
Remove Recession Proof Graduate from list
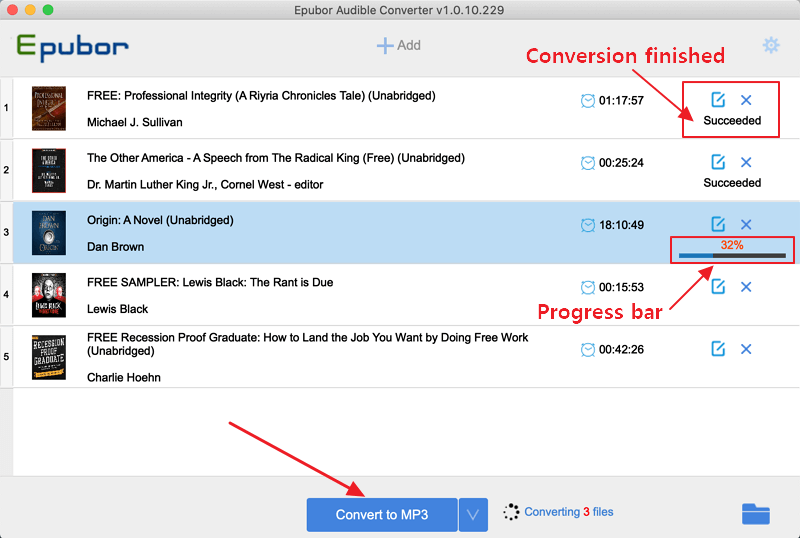click(x=746, y=349)
